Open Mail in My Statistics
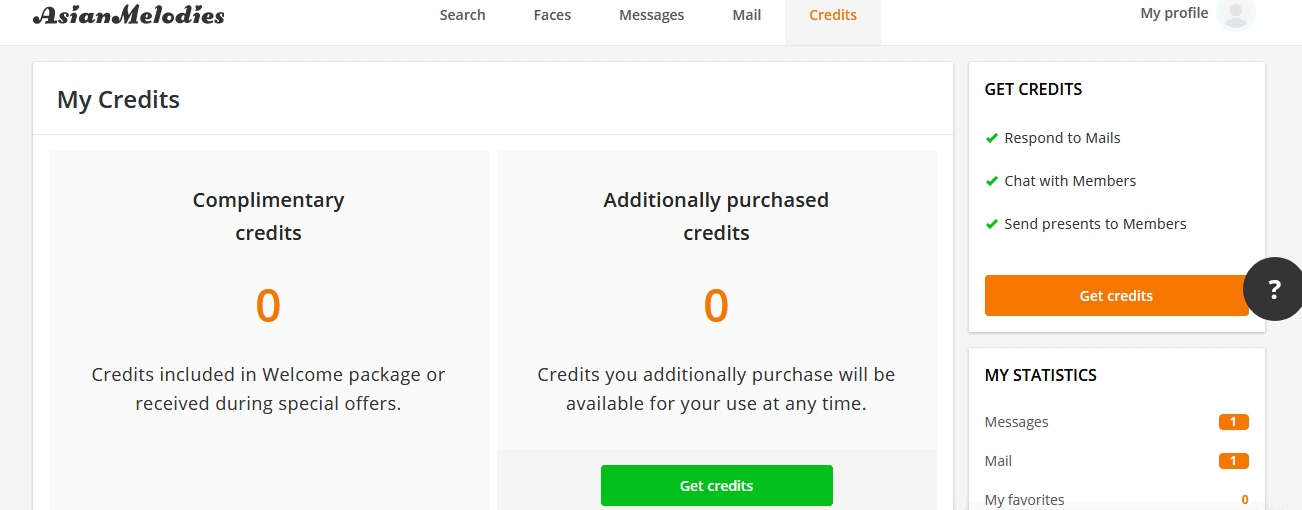The width and height of the screenshot is (1302, 510). (998, 461)
